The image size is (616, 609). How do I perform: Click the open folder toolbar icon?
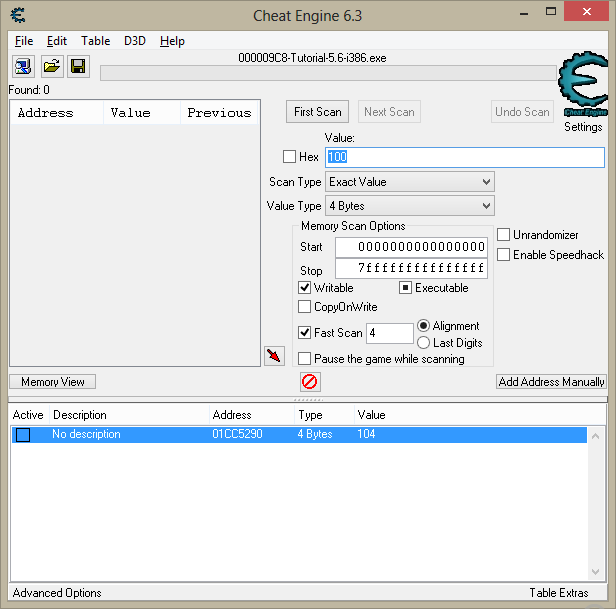(x=51, y=66)
